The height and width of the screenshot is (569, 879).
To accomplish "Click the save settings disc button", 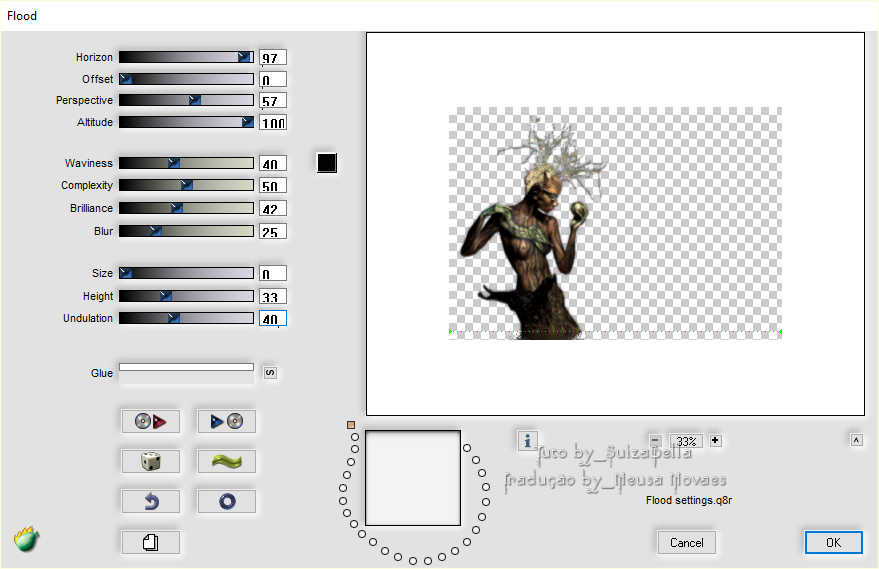I will click(226, 421).
